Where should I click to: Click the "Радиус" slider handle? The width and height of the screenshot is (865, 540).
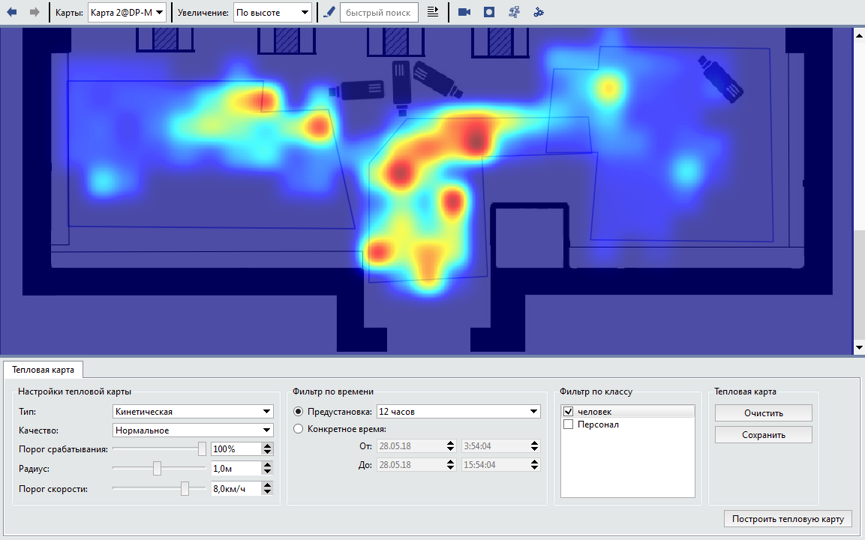[157, 468]
